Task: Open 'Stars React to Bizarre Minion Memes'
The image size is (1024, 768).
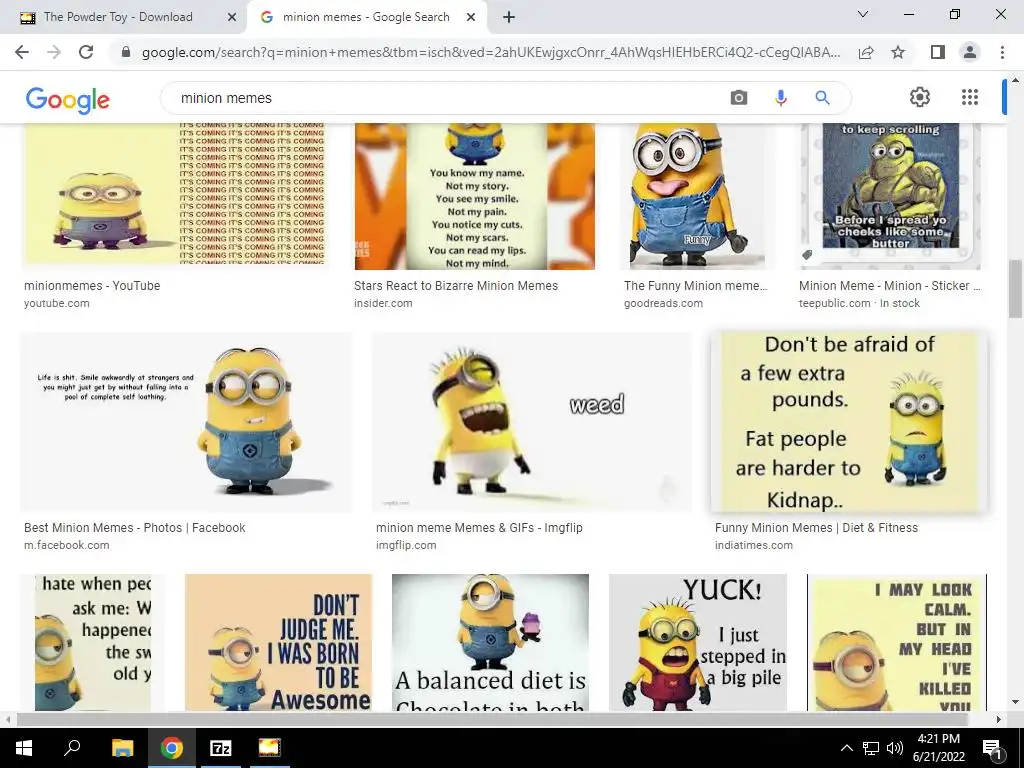Action: [x=456, y=285]
